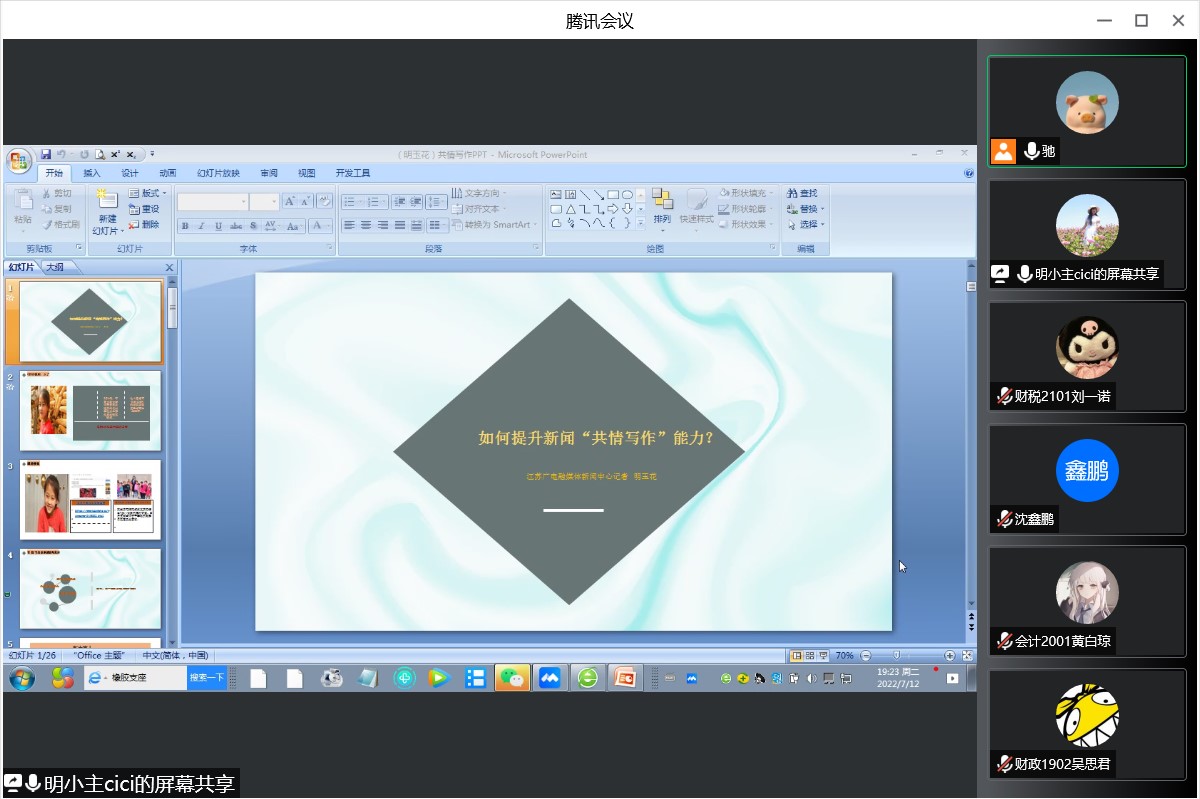Click the PowerPoint Help question mark icon
The image size is (1200, 799).
click(x=968, y=173)
